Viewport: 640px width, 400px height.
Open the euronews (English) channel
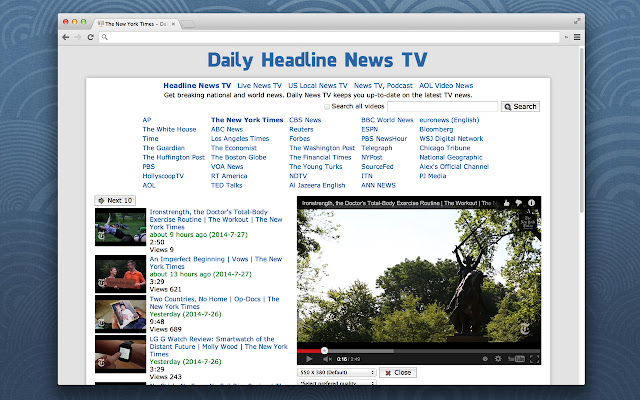[x=449, y=120]
